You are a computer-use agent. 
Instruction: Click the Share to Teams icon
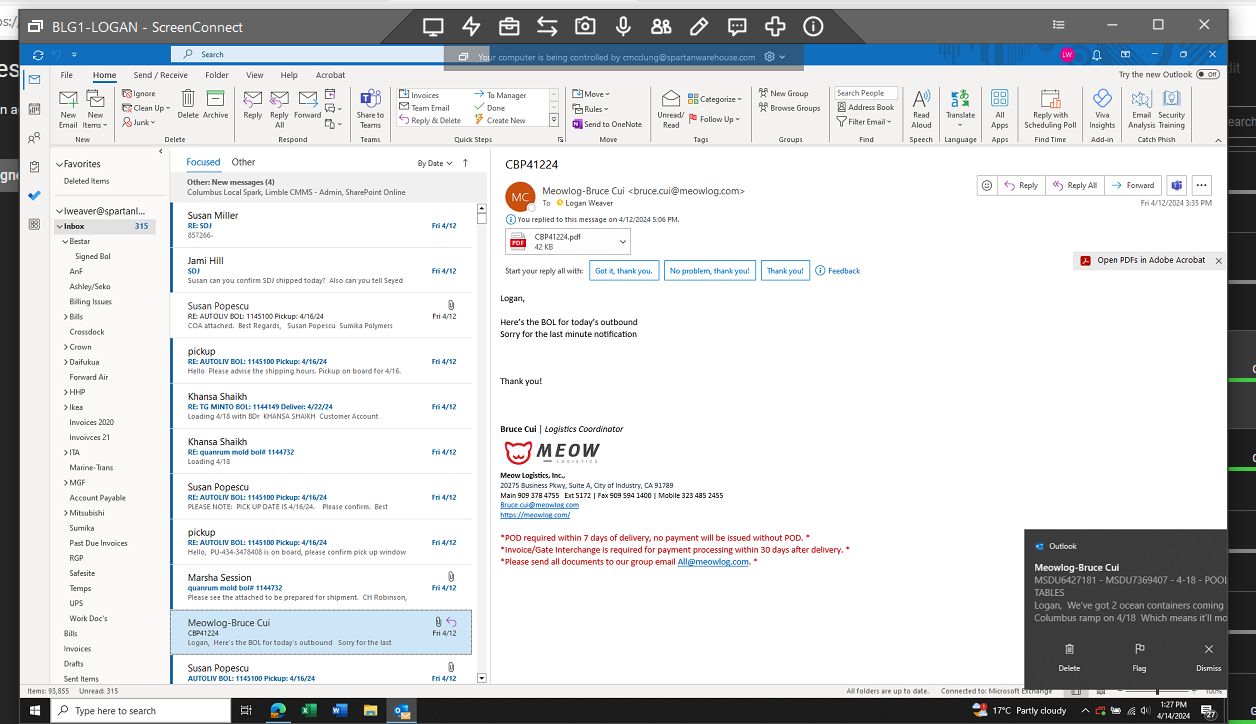[371, 109]
